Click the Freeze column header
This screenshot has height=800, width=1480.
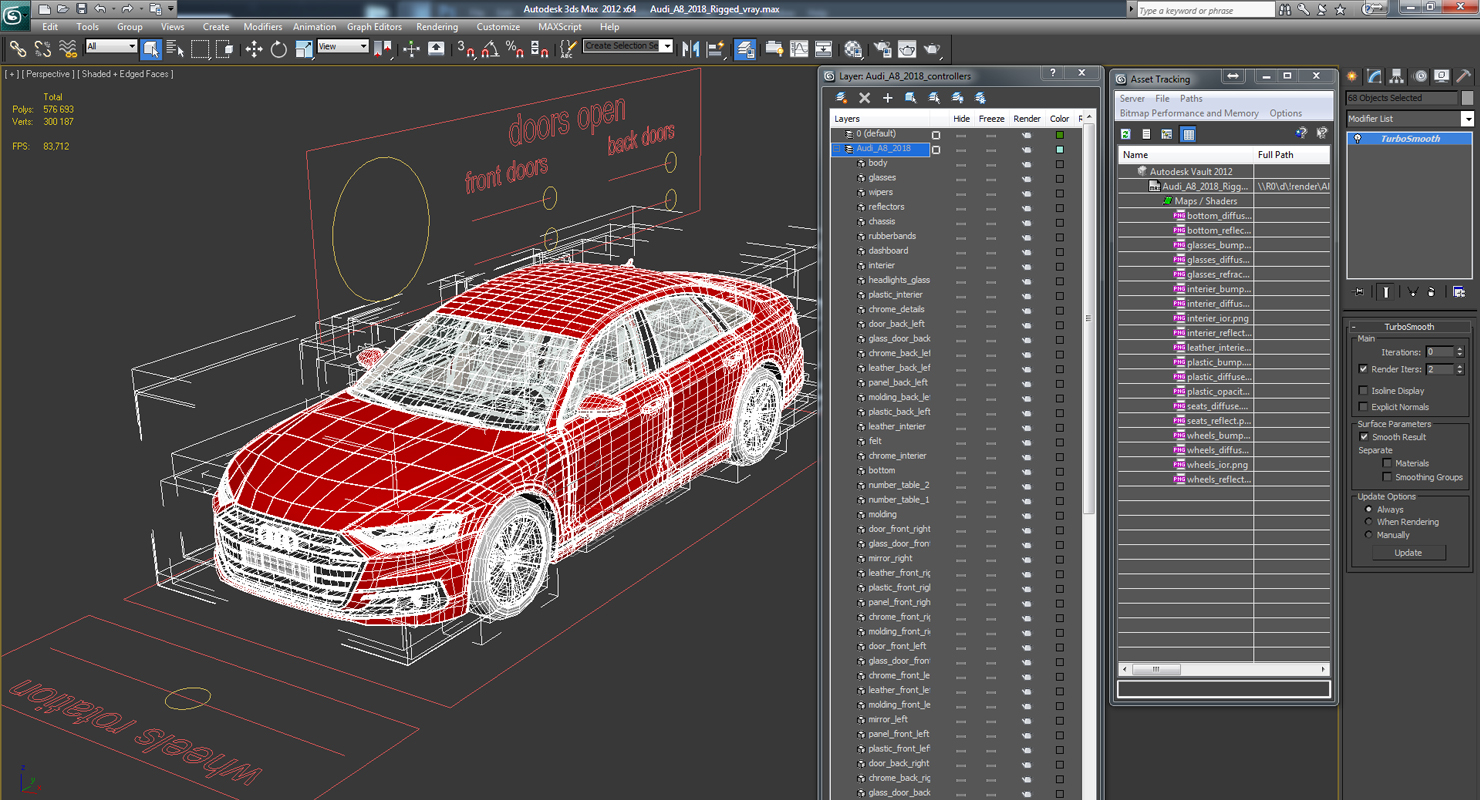point(991,119)
